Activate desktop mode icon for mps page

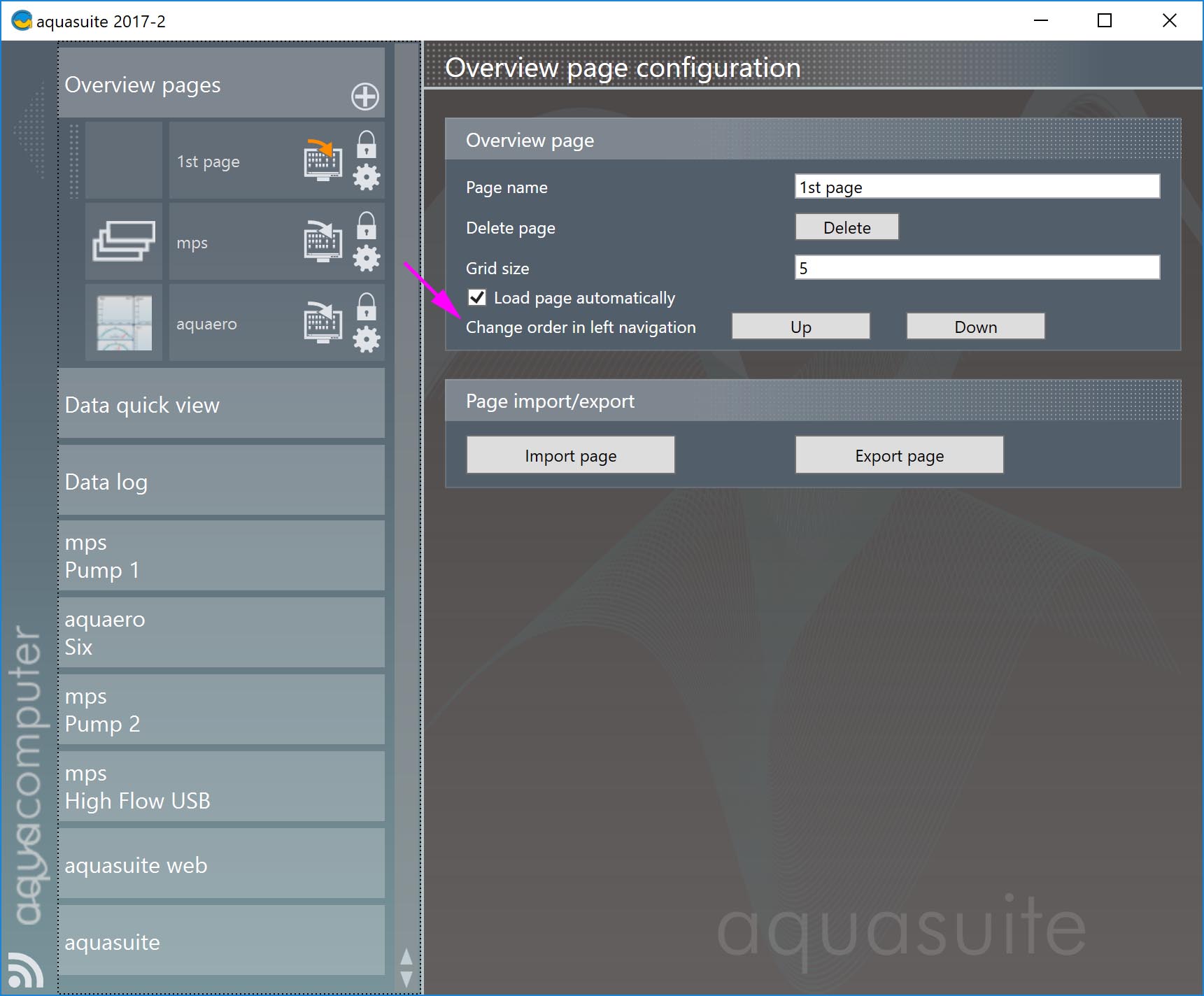pos(323,241)
